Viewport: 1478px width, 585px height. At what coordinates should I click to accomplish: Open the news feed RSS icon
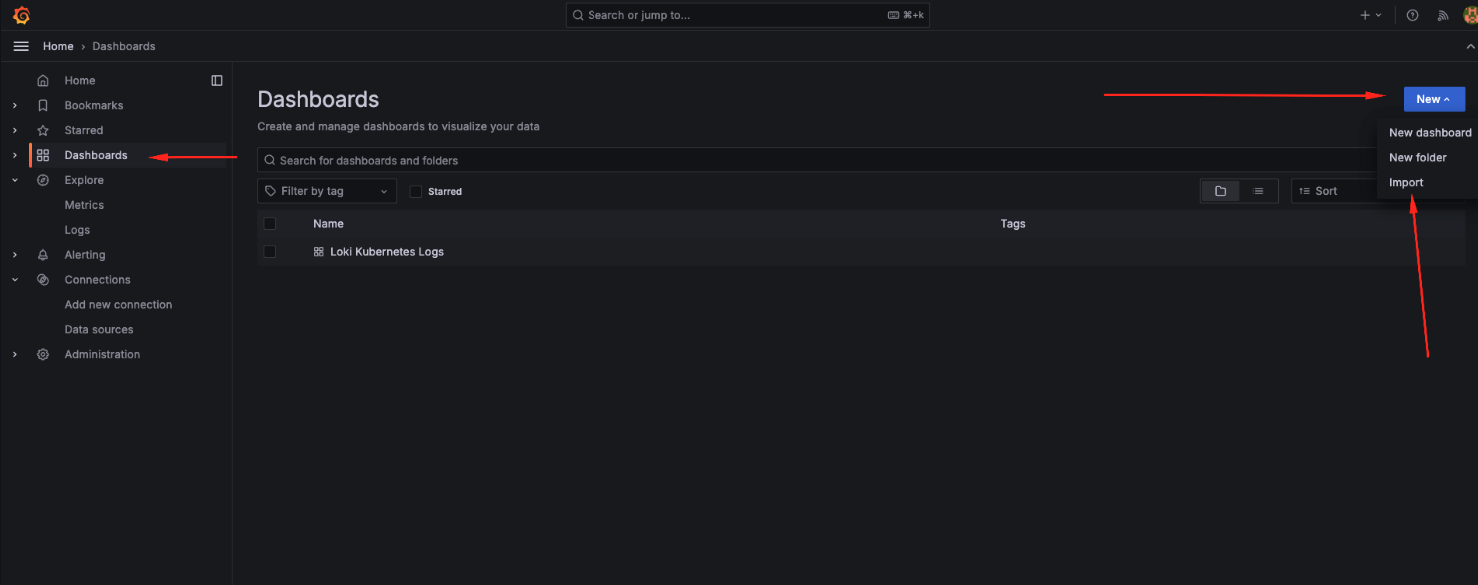click(x=1442, y=15)
